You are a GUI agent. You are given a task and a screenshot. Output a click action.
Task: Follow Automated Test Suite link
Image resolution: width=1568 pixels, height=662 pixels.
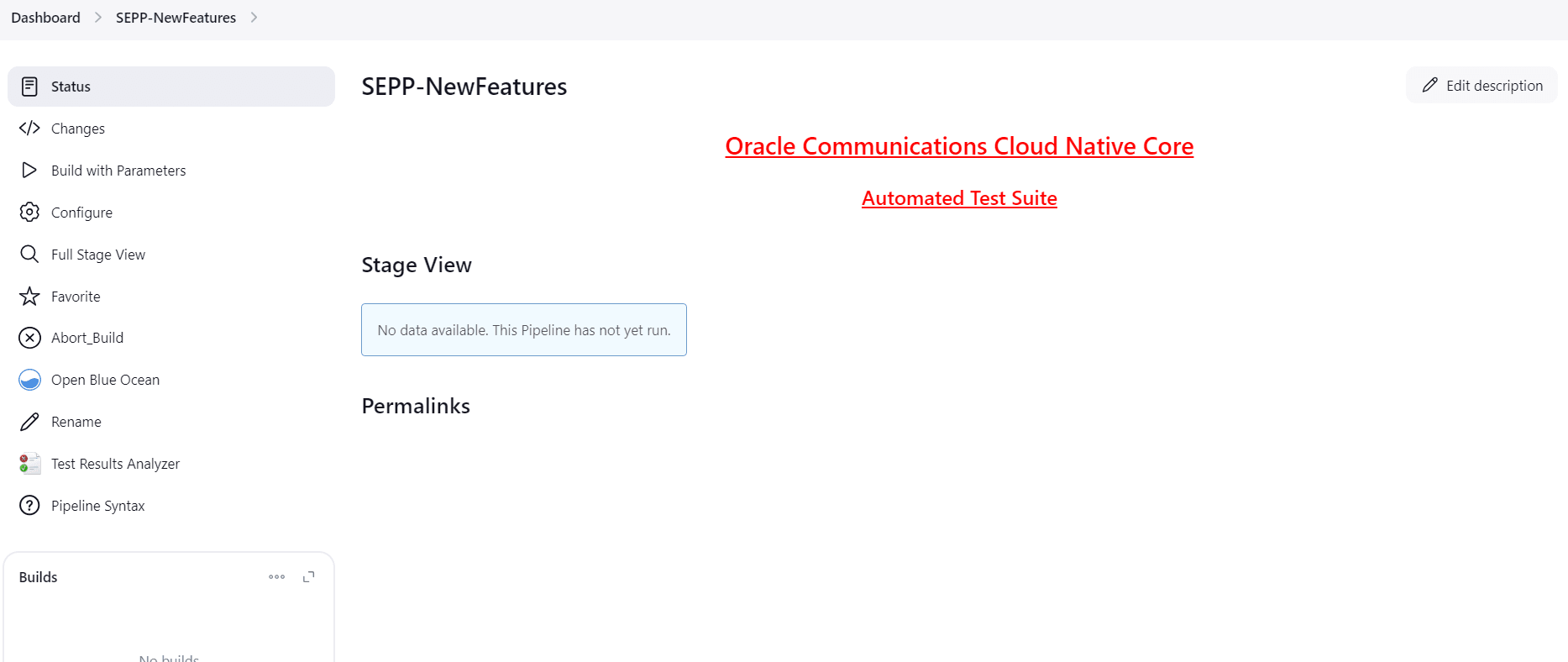coord(959,198)
